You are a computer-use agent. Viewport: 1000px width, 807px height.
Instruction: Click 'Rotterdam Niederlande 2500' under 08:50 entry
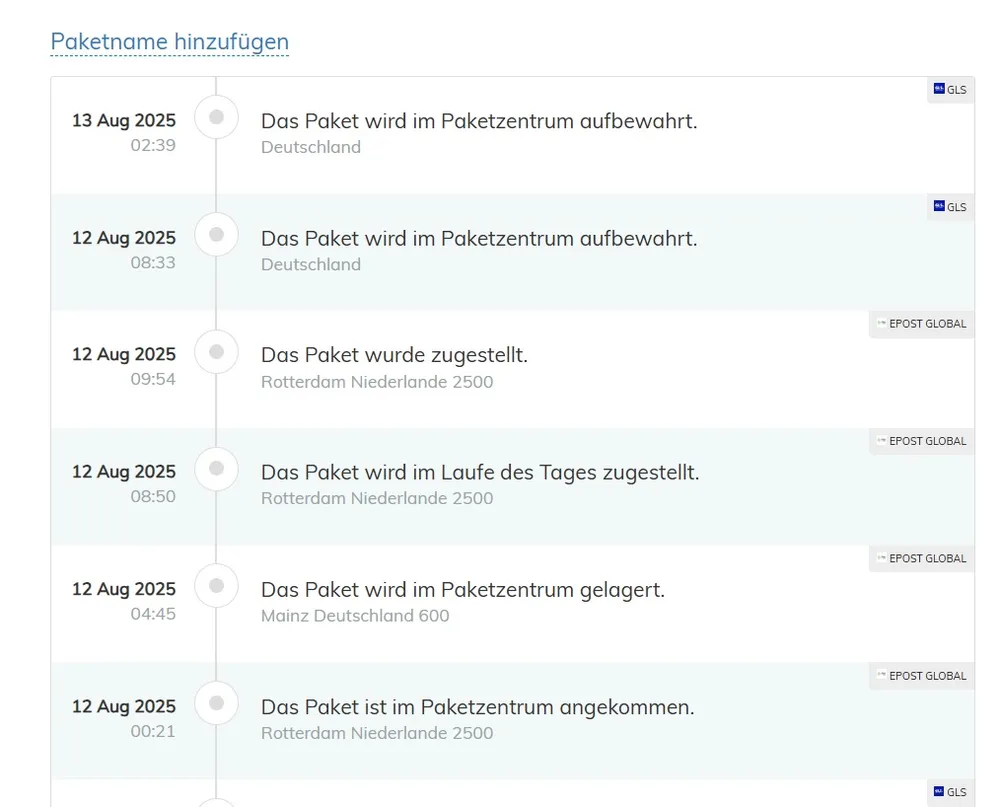point(377,498)
